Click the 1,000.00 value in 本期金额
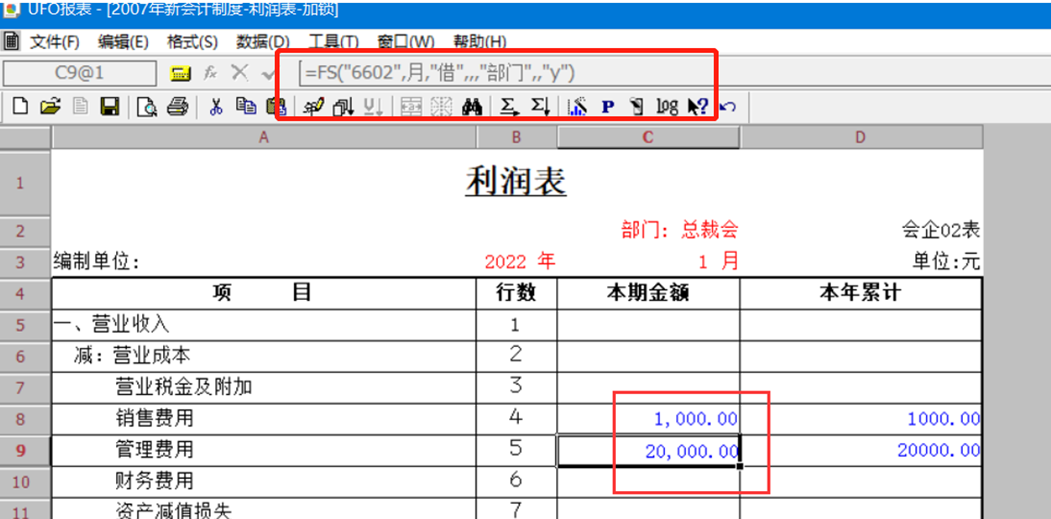Image resolution: width=1051 pixels, height=519 pixels. pos(695,420)
